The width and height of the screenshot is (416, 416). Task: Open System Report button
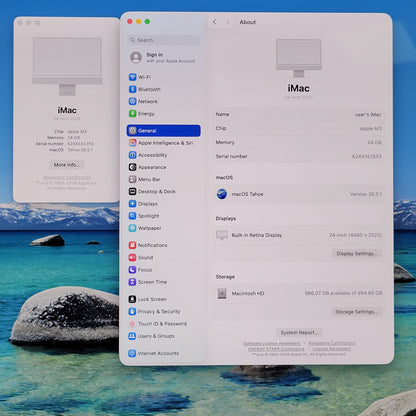pyautogui.click(x=299, y=332)
